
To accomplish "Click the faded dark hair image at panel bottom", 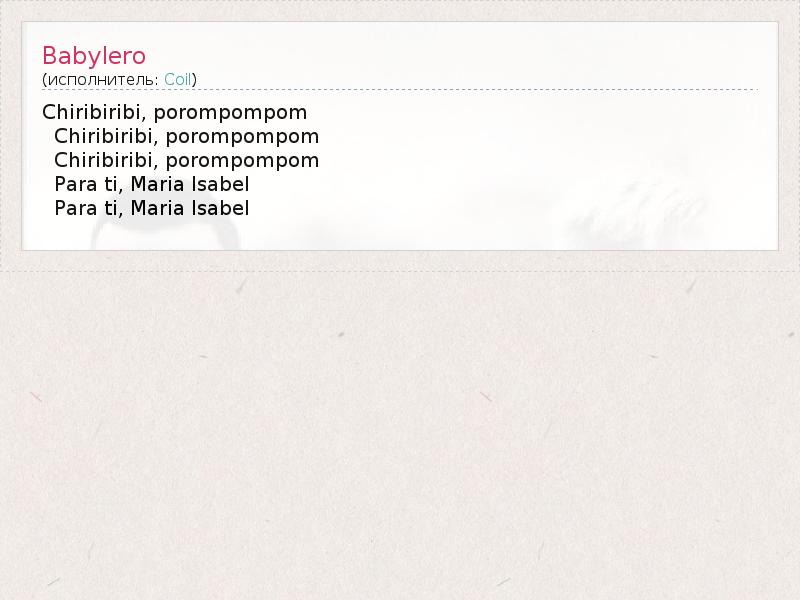I will (x=165, y=235).
